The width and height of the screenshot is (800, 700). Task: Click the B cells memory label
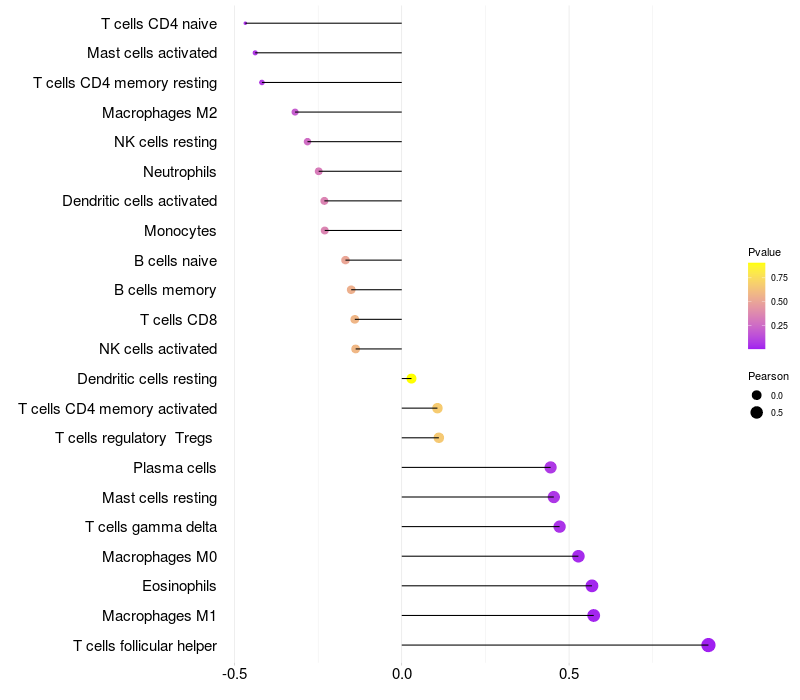[x=165, y=290]
